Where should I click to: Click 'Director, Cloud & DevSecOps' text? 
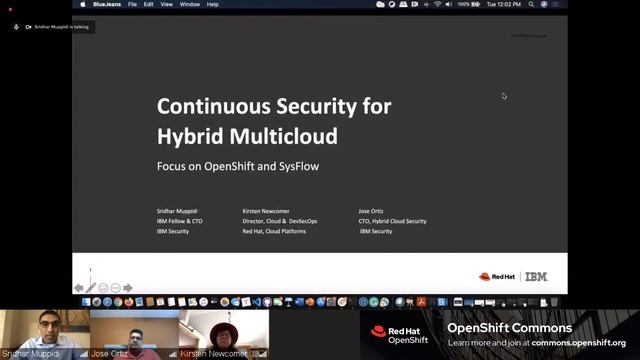(x=280, y=221)
